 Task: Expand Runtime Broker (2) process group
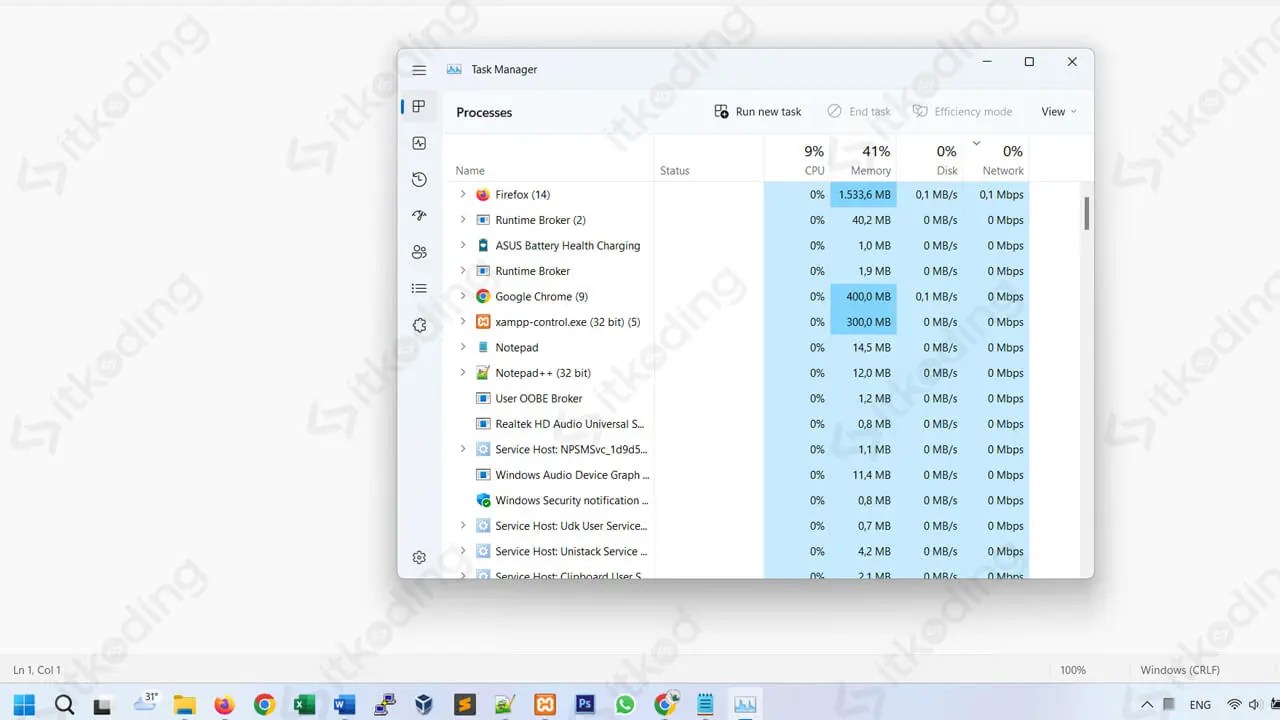point(463,220)
